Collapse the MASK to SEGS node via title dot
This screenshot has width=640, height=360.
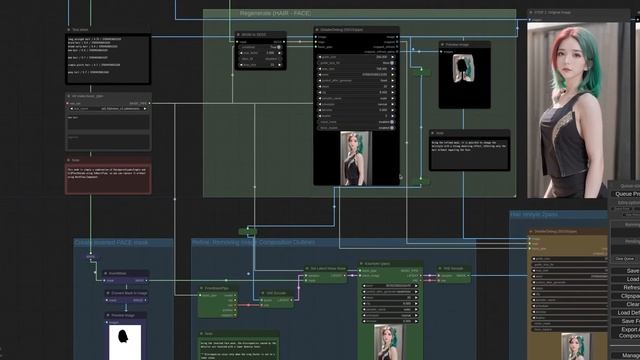pyautogui.click(x=238, y=35)
